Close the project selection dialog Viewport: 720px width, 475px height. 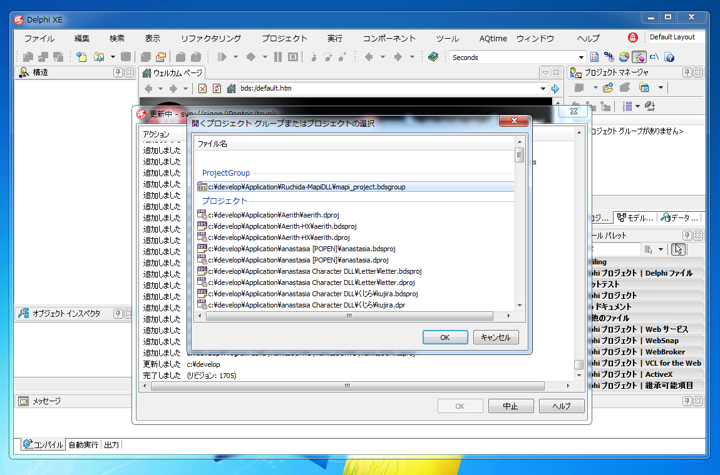pyautogui.click(x=514, y=120)
